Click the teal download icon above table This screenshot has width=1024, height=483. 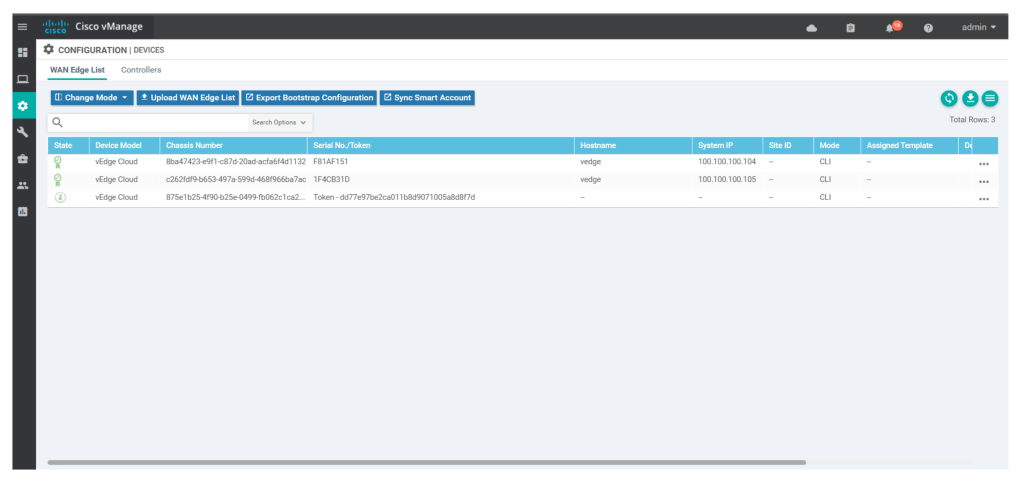coord(970,98)
